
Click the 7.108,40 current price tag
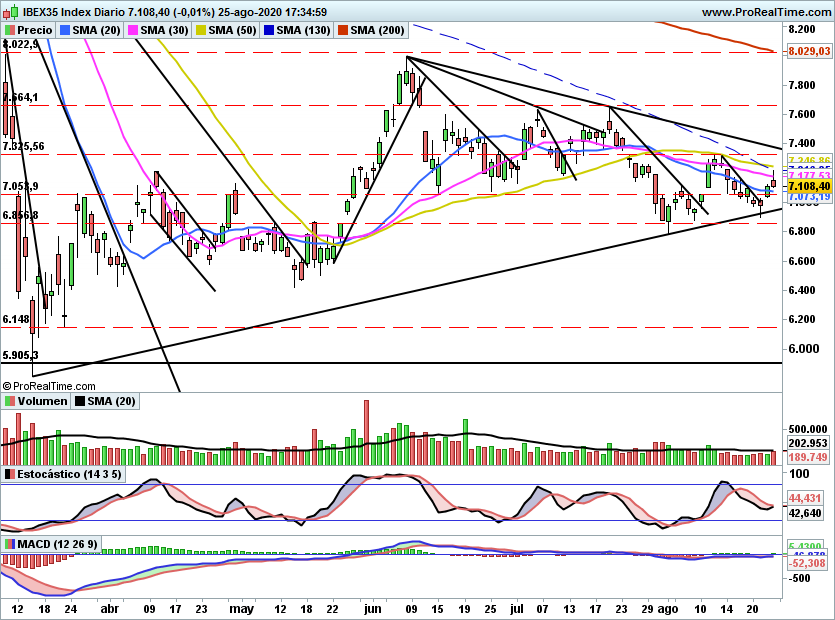[x=809, y=186]
